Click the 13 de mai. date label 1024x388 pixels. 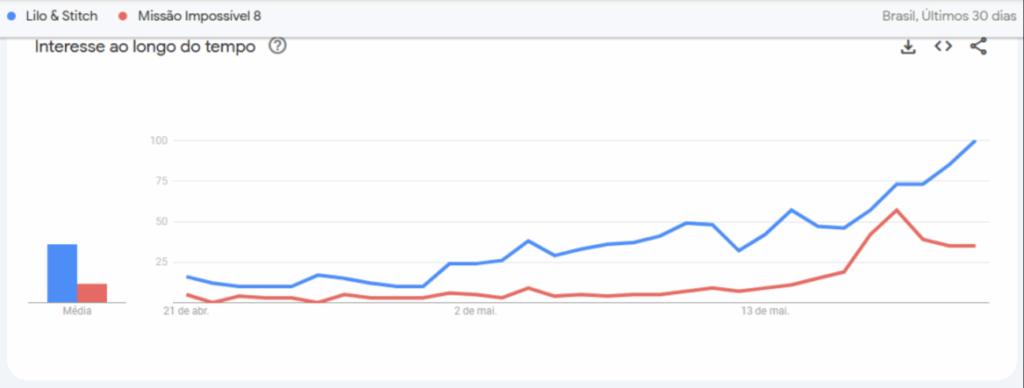[x=765, y=312]
